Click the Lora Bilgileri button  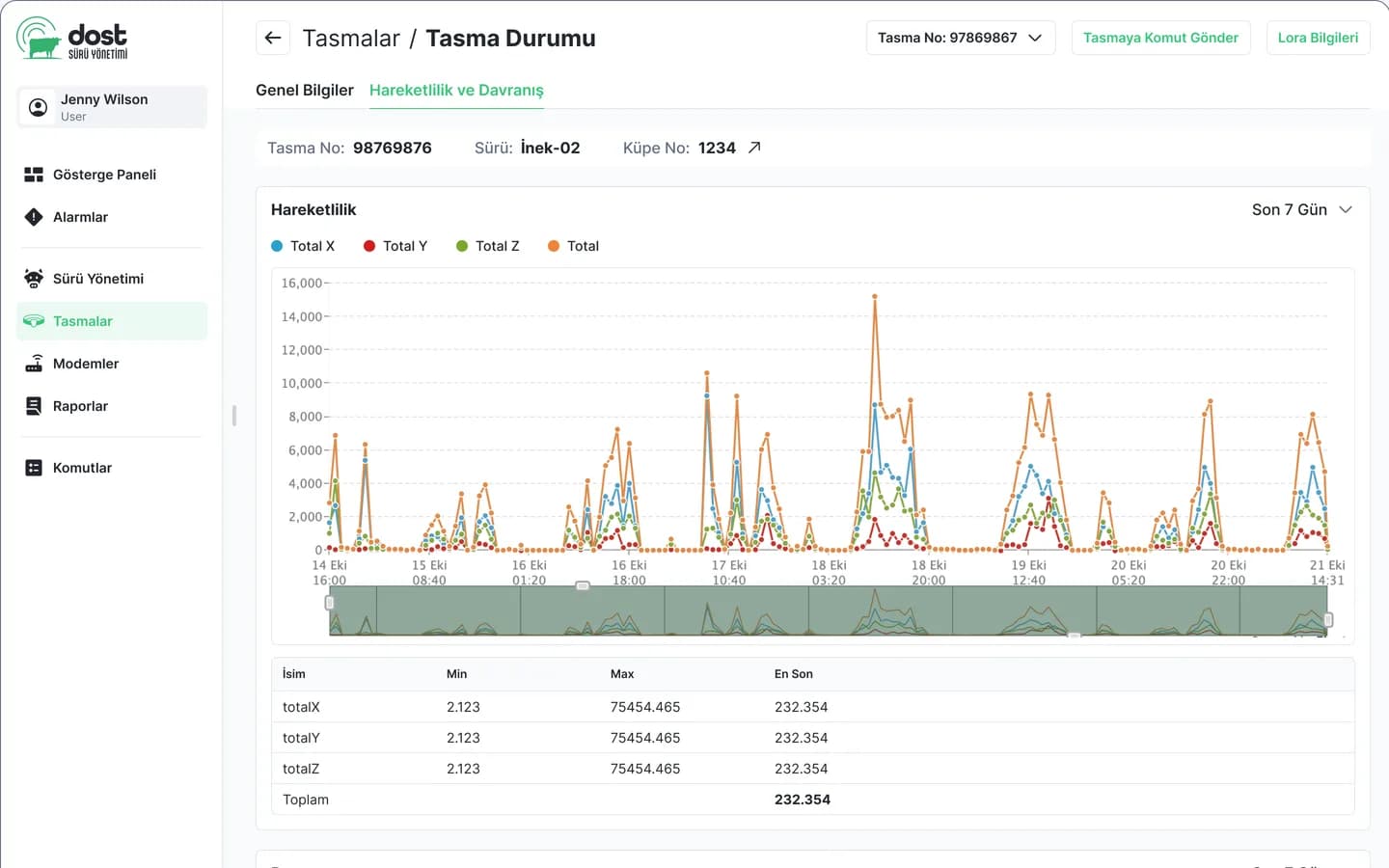(x=1318, y=38)
